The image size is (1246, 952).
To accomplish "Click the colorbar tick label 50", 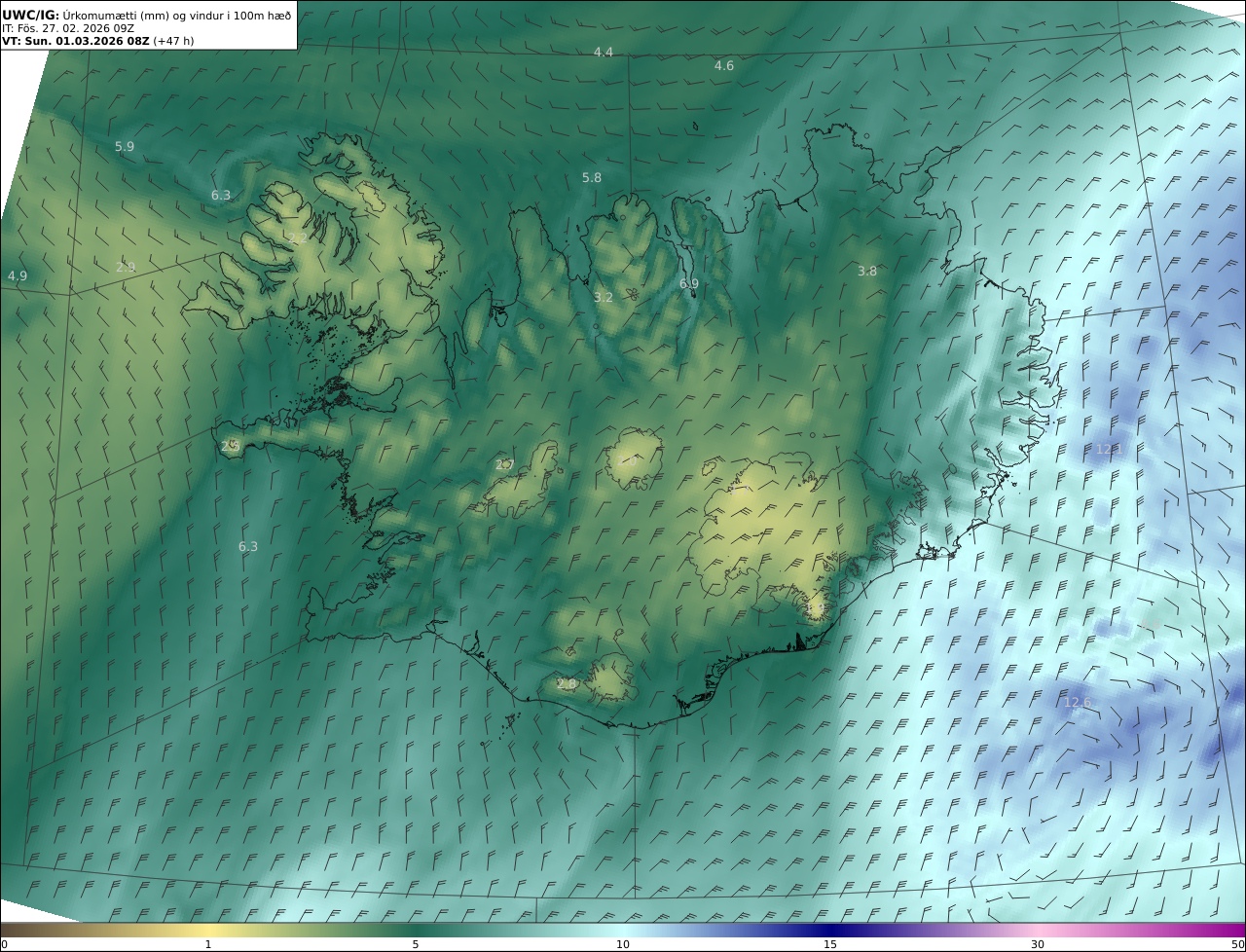I will [x=1238, y=944].
